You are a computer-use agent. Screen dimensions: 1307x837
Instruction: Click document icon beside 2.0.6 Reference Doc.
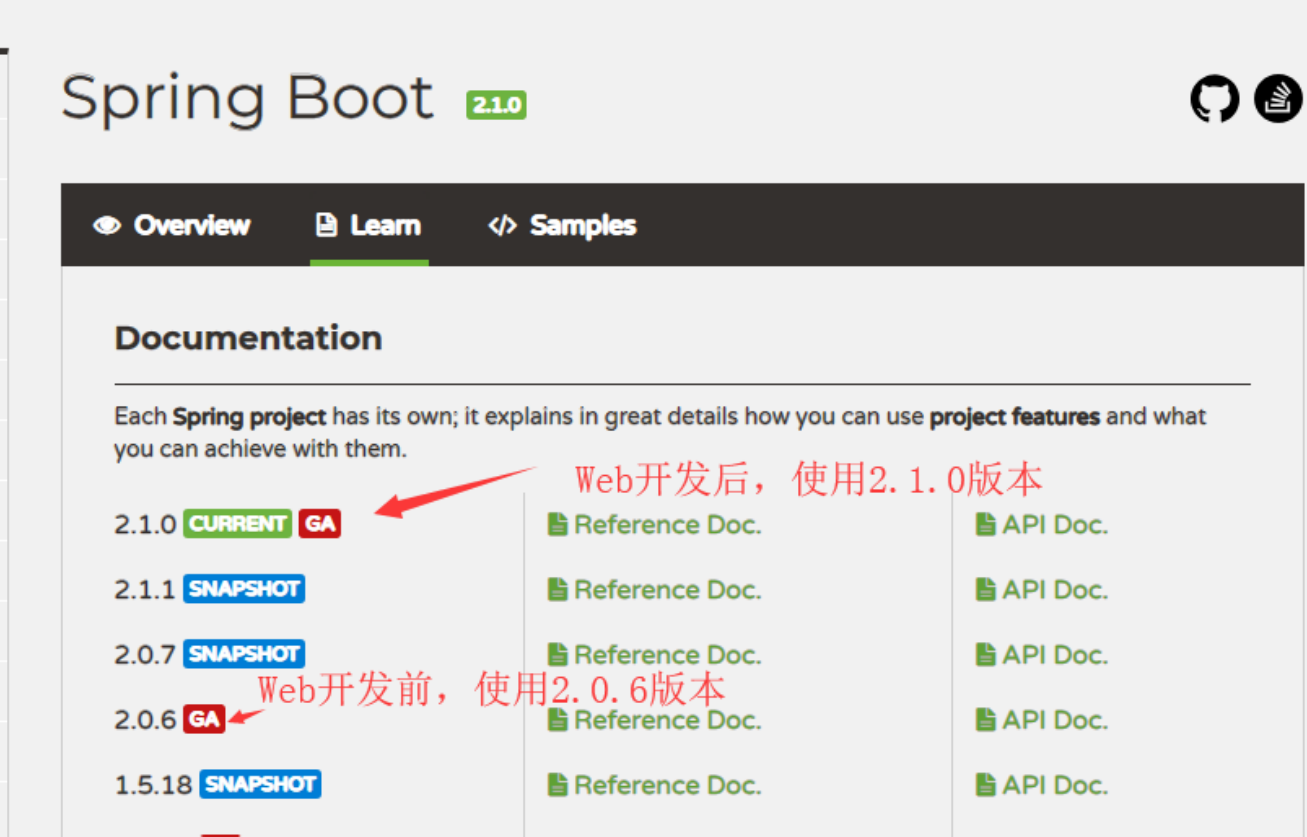pos(558,719)
